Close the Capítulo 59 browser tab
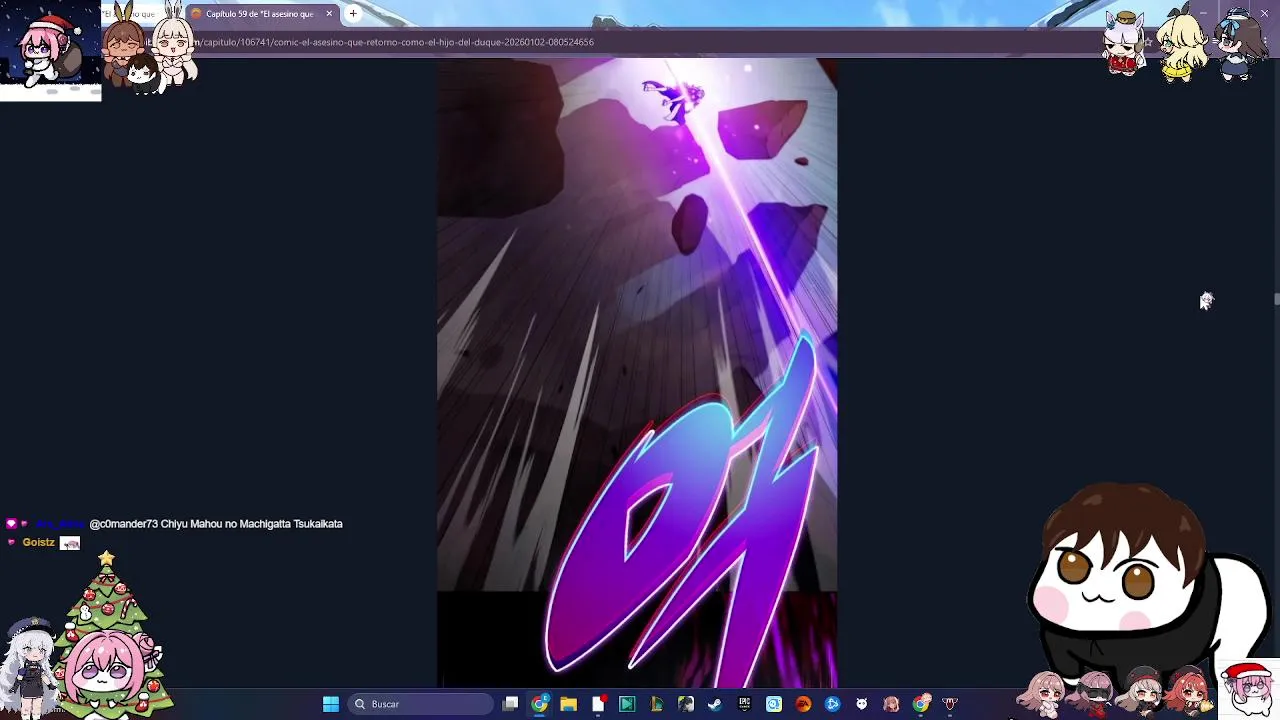 [329, 14]
